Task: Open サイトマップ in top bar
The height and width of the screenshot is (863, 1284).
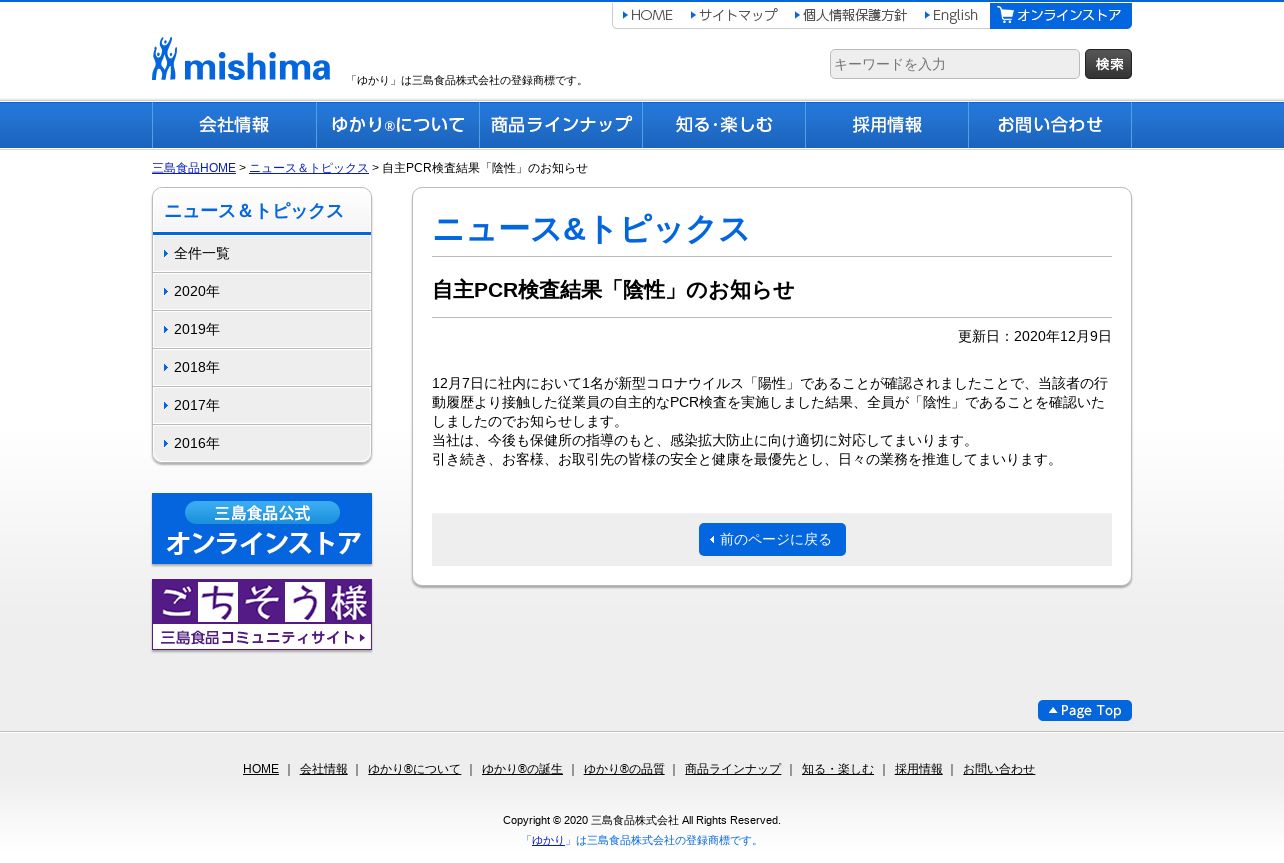Action: [733, 15]
